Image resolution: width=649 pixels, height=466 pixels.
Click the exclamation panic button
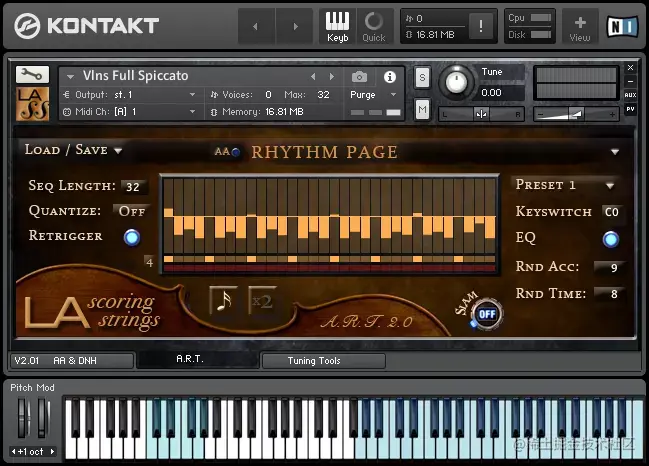point(481,26)
